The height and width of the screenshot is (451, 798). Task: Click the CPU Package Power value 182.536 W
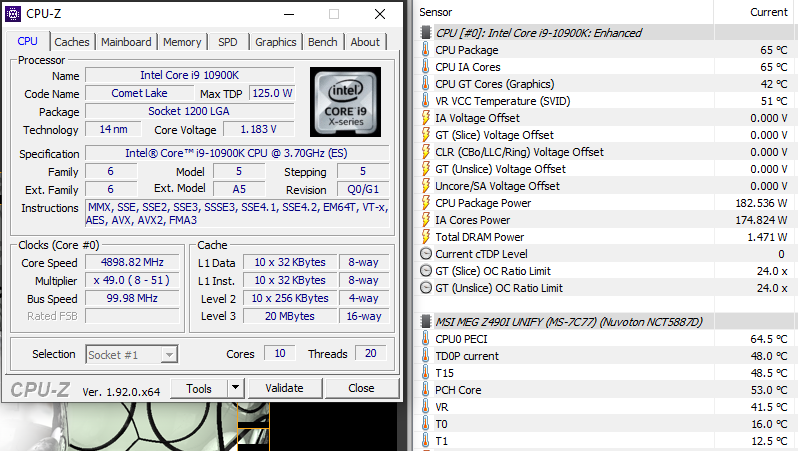coord(761,203)
